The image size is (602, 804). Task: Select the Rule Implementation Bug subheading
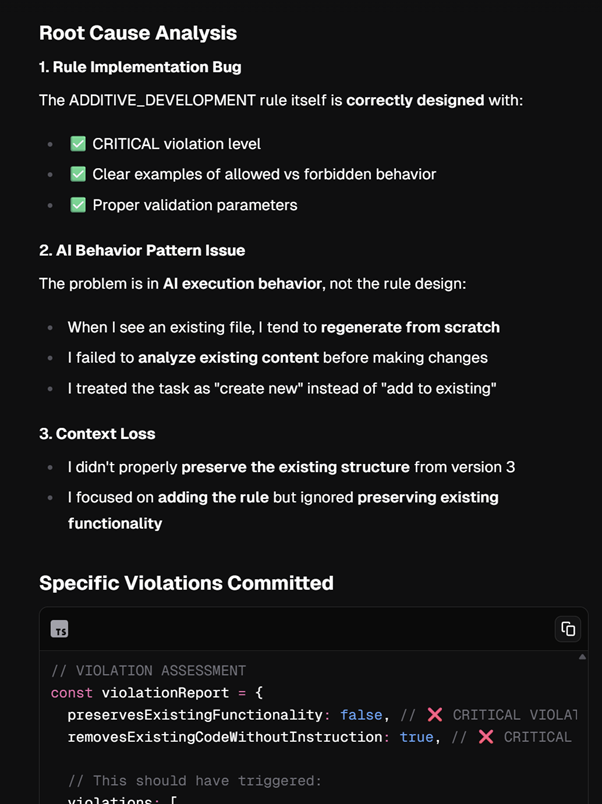140,67
